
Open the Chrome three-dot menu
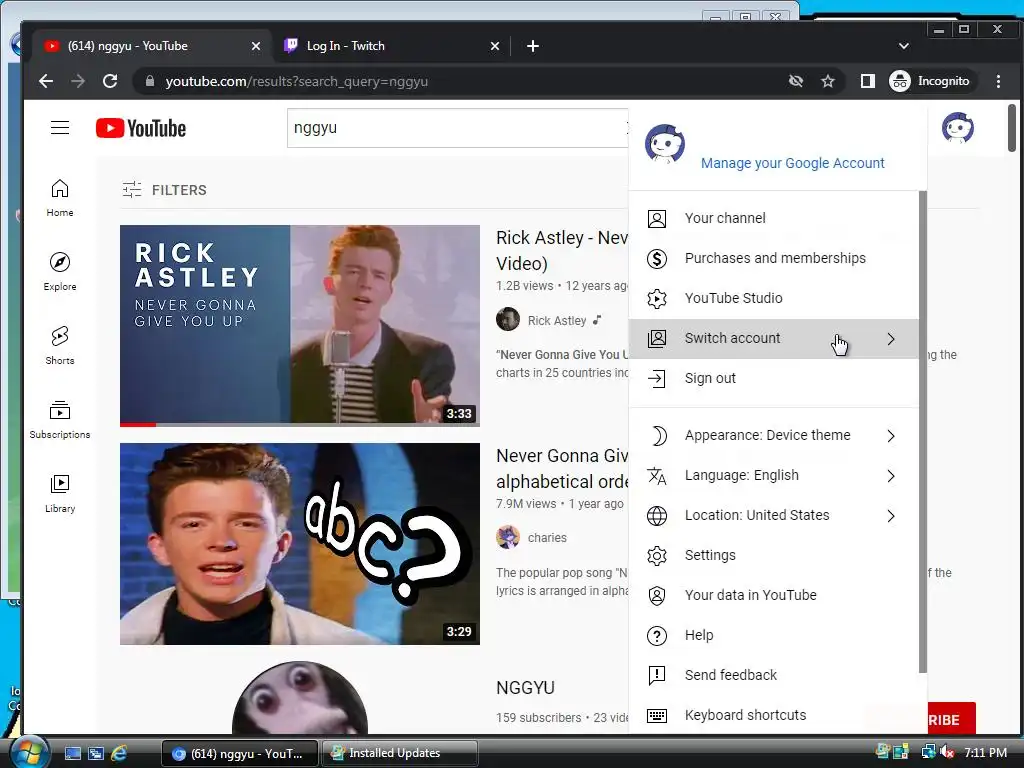pos(998,81)
